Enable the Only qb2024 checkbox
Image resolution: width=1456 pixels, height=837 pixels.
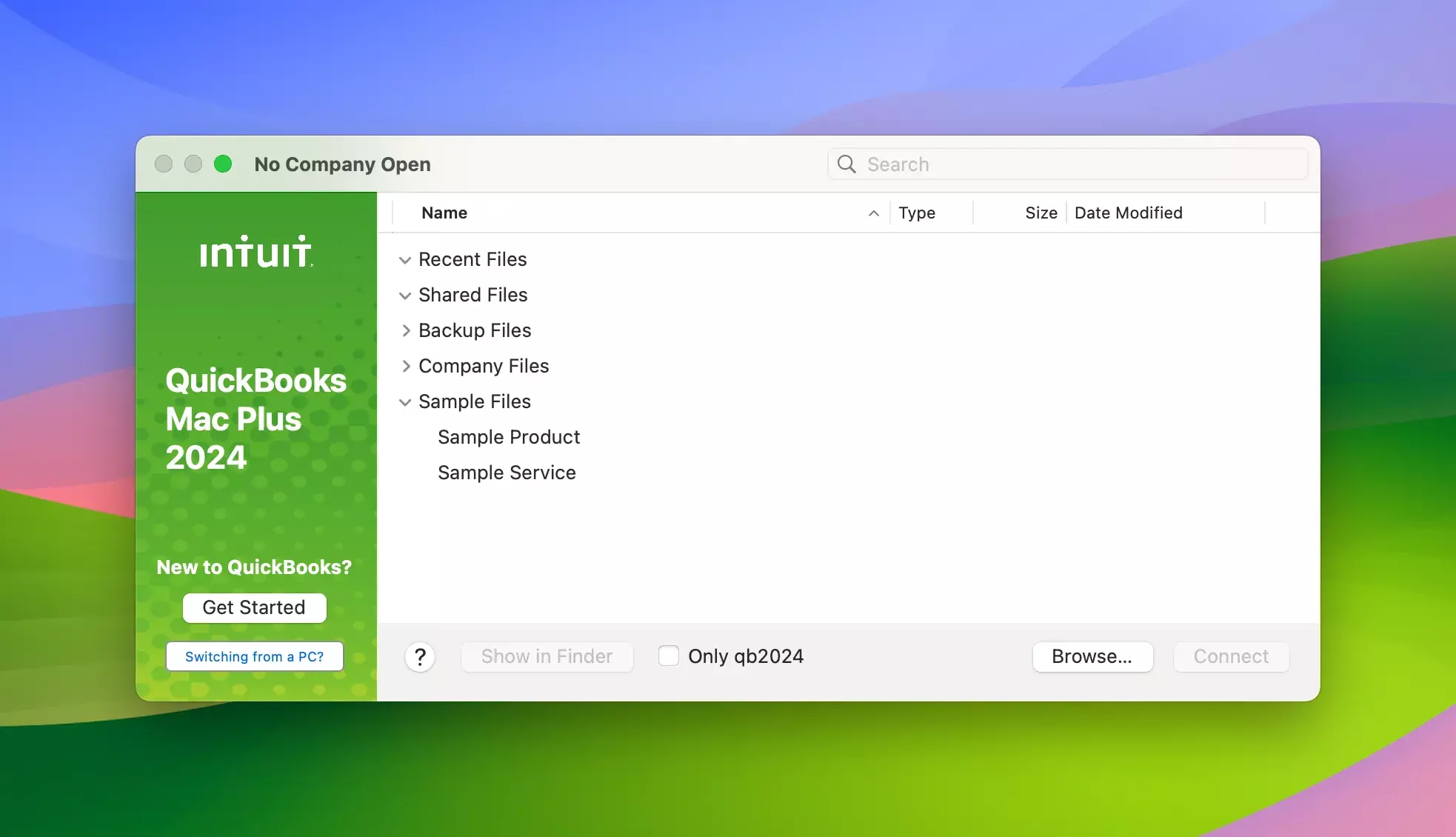point(669,656)
